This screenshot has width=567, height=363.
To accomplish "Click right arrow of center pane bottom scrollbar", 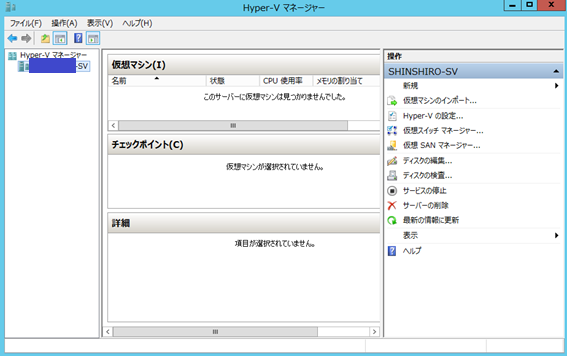I will [x=374, y=332].
